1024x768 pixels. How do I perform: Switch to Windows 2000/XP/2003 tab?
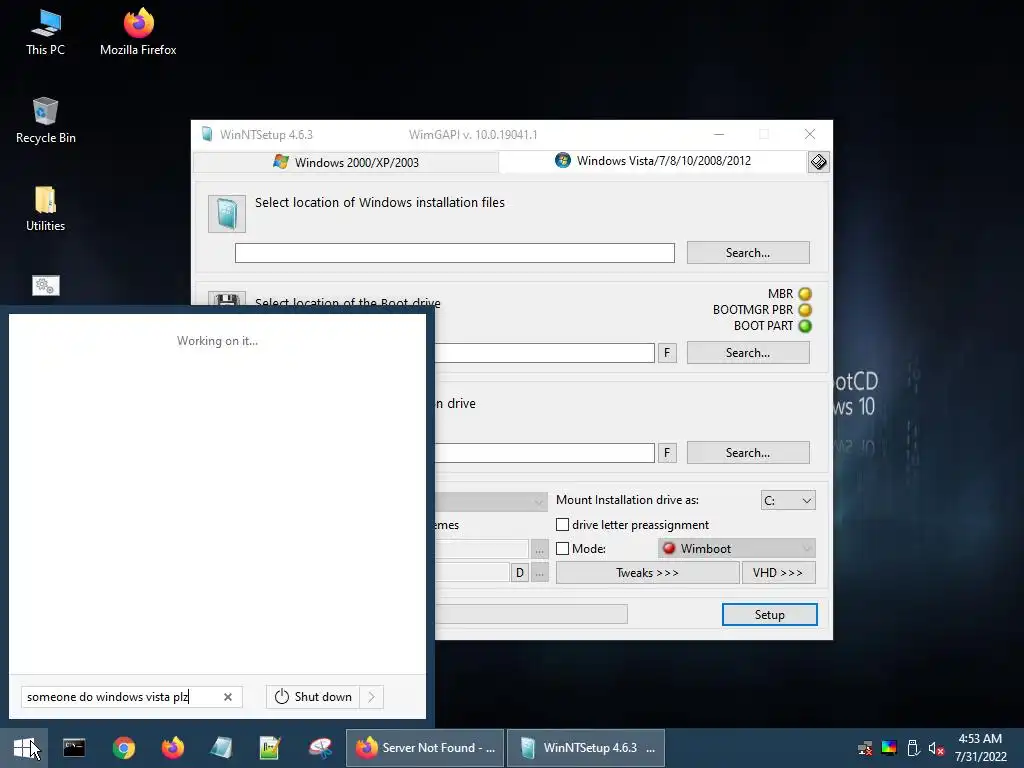pos(346,162)
